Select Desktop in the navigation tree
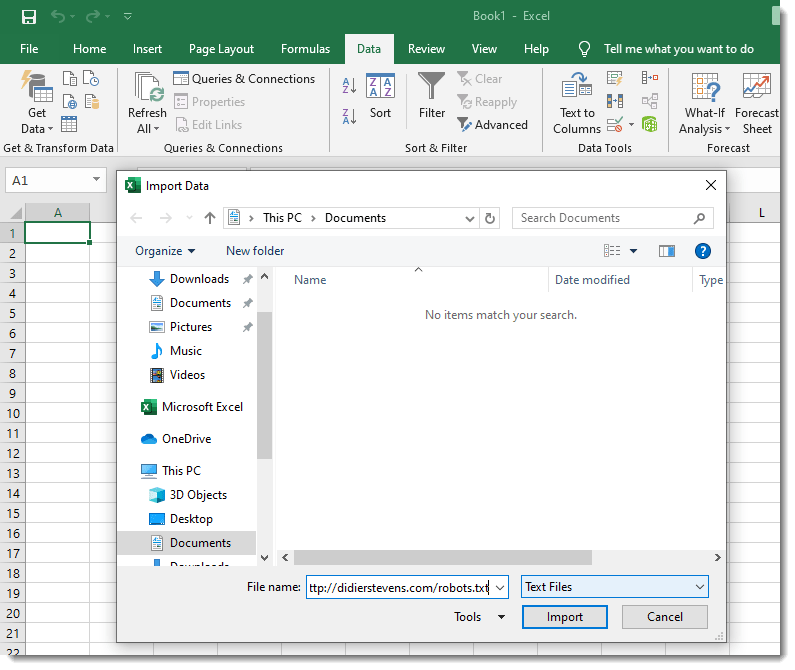This screenshot has width=795, height=670. [191, 519]
